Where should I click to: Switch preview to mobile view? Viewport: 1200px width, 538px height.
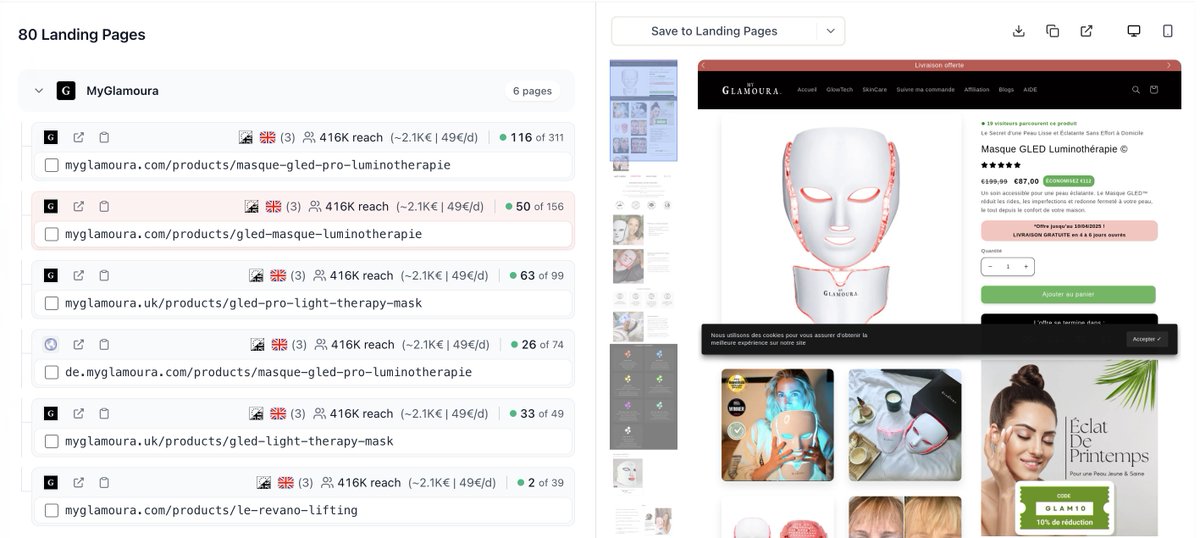click(x=1168, y=31)
